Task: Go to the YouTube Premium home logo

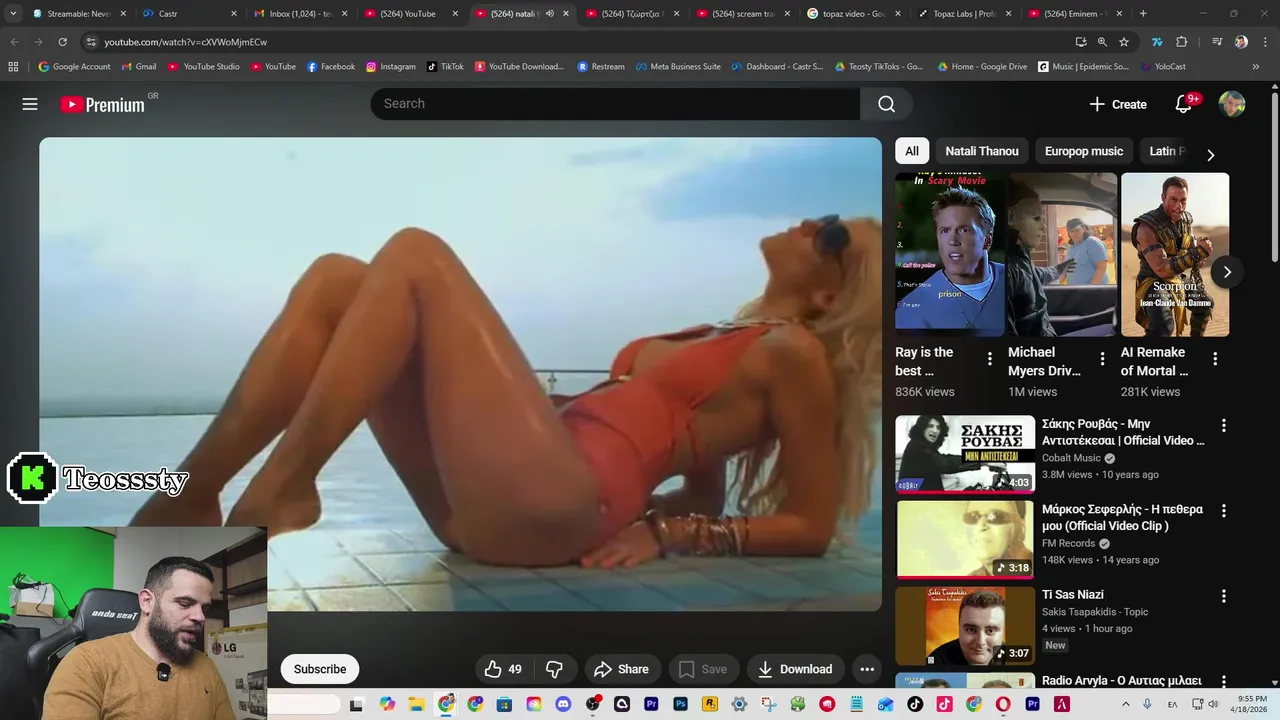Action: (103, 104)
